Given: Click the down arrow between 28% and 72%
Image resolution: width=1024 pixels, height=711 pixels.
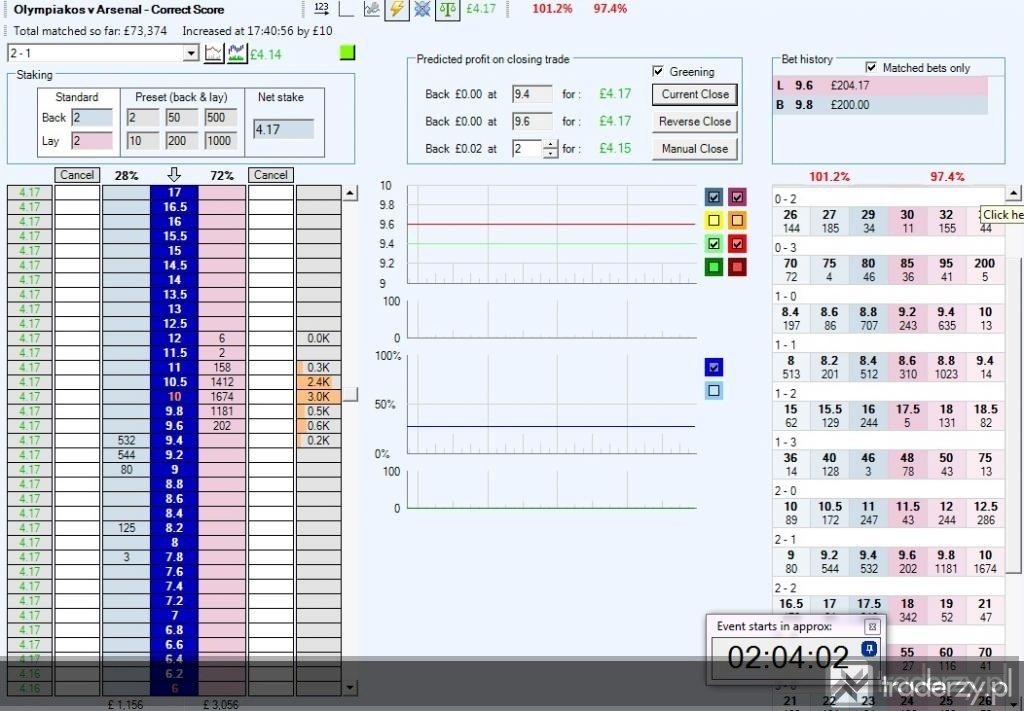Looking at the screenshot, I should pyautogui.click(x=174, y=175).
